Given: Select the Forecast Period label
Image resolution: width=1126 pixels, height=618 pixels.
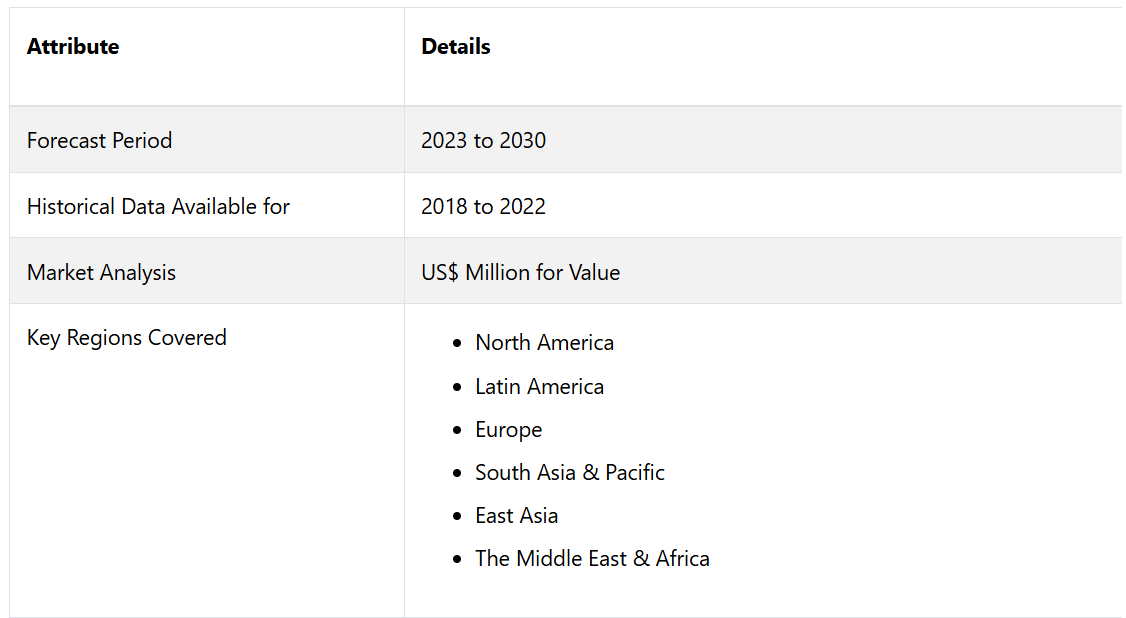Looking at the screenshot, I should (99, 141).
